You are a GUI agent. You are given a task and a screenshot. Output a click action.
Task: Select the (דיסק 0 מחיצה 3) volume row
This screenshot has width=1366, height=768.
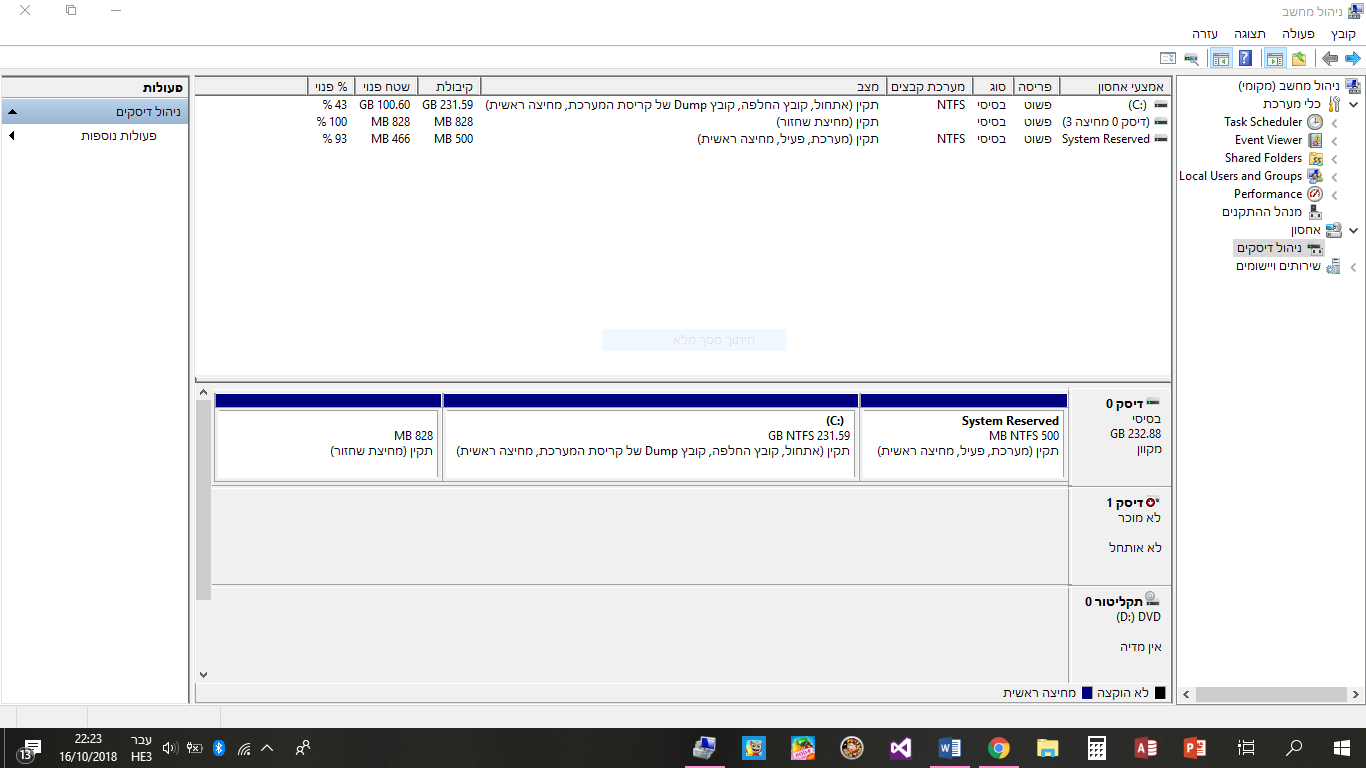point(682,122)
